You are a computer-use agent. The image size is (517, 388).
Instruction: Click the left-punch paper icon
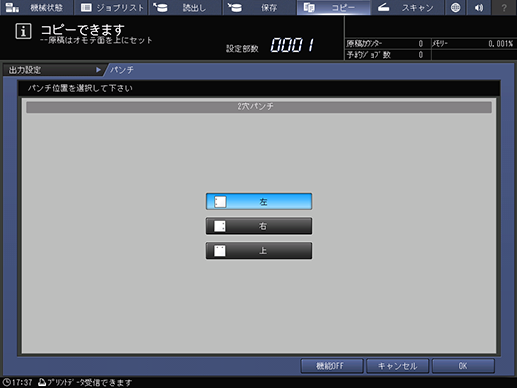[x=220, y=202]
